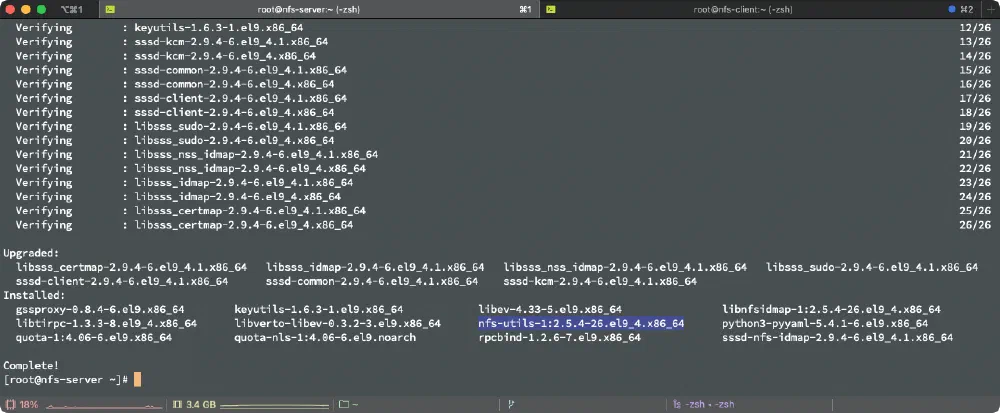The image size is (1000, 413).
Task: Click the 21/26 verification counter
Action: point(975,154)
